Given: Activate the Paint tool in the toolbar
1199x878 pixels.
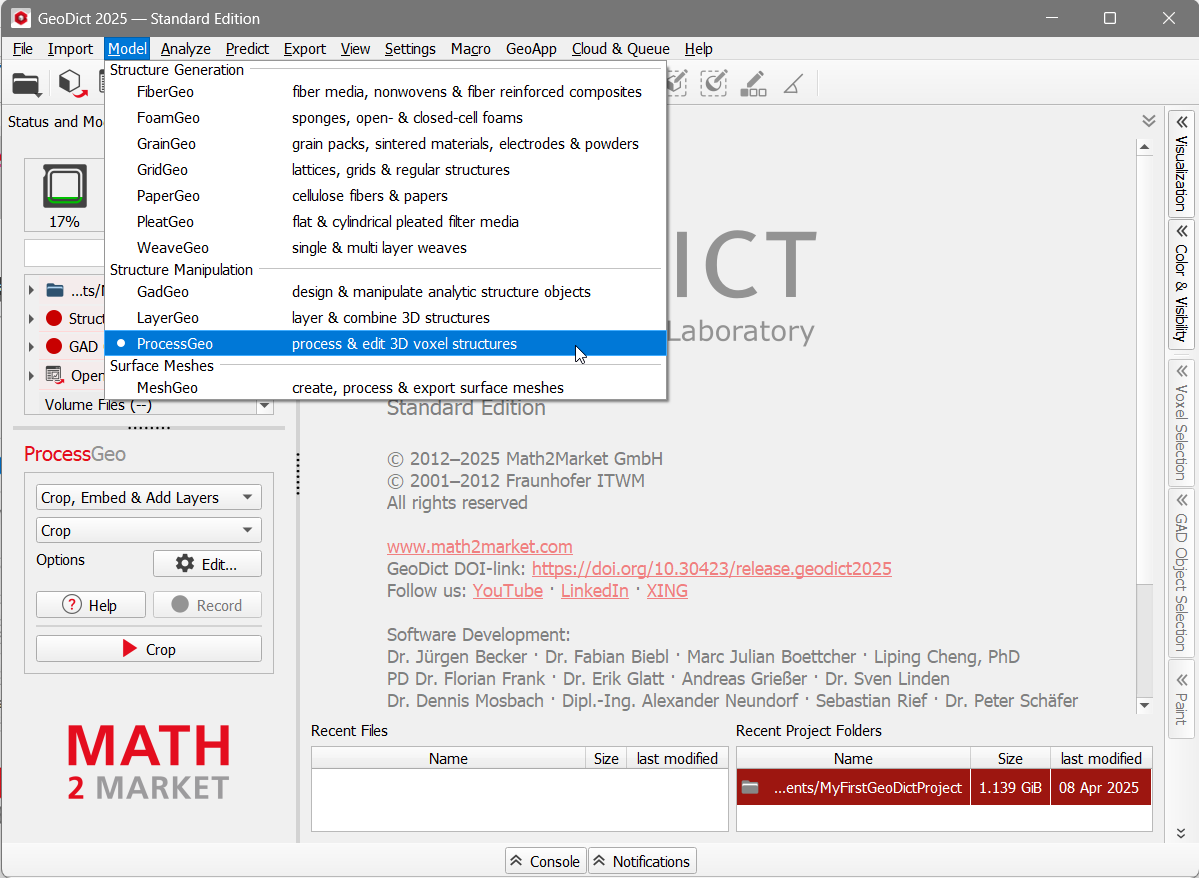Looking at the screenshot, I should pyautogui.click(x=753, y=84).
